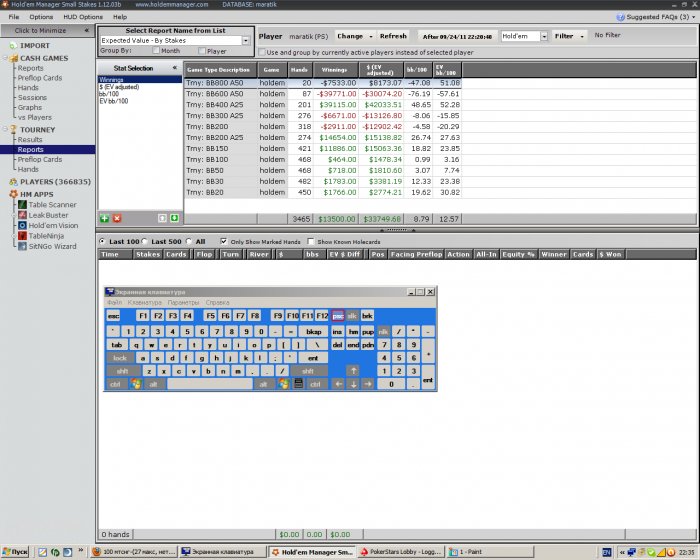Open the Options menu

(x=41, y=17)
